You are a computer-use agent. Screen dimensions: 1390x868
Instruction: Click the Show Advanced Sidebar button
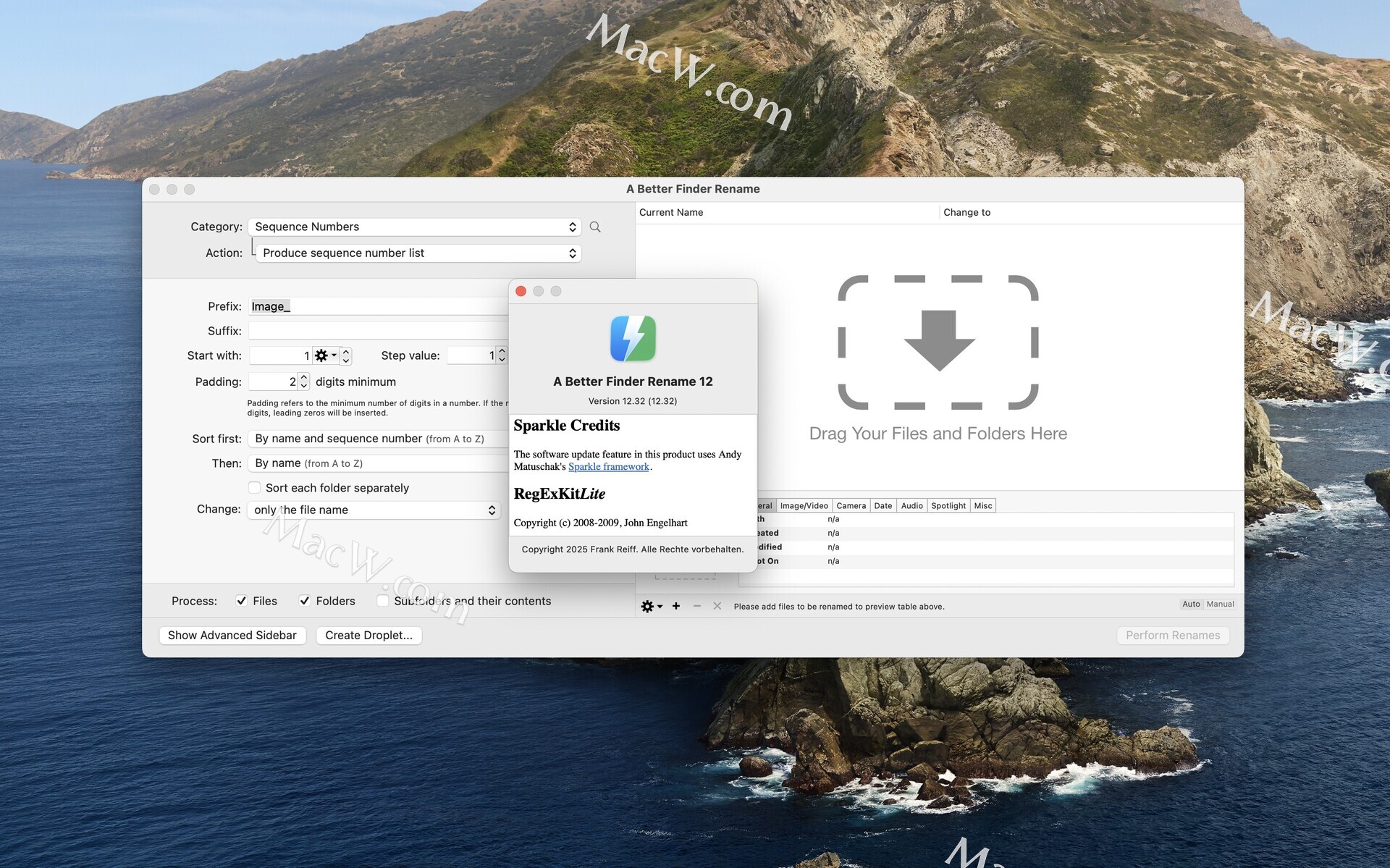point(232,635)
